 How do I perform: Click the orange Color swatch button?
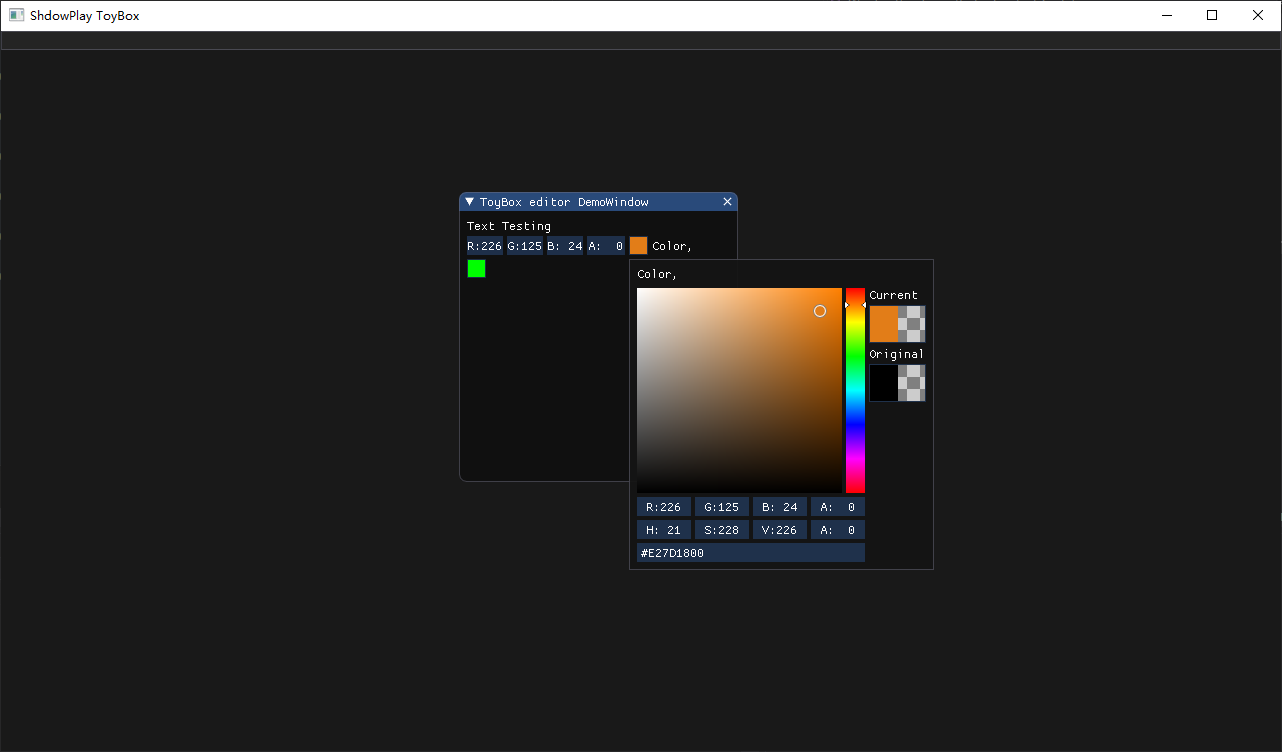[x=638, y=246]
